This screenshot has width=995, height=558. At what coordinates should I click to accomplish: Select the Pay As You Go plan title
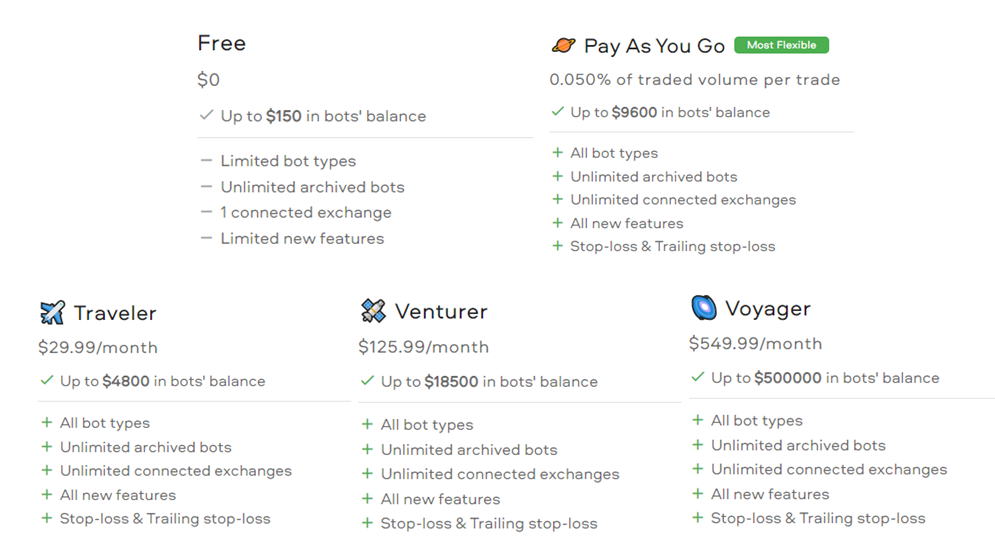click(x=654, y=46)
